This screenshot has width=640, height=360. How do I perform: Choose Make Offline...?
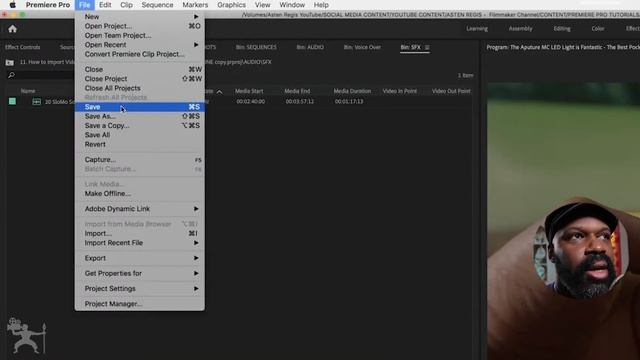(140, 194)
